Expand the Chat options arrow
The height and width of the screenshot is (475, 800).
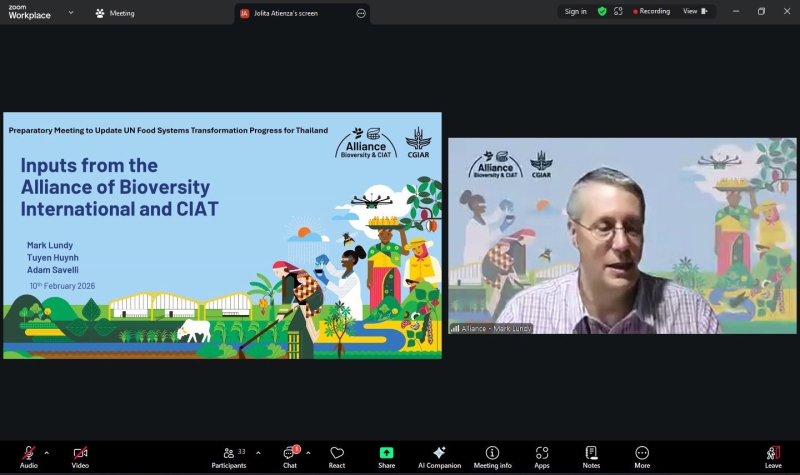tap(308, 452)
